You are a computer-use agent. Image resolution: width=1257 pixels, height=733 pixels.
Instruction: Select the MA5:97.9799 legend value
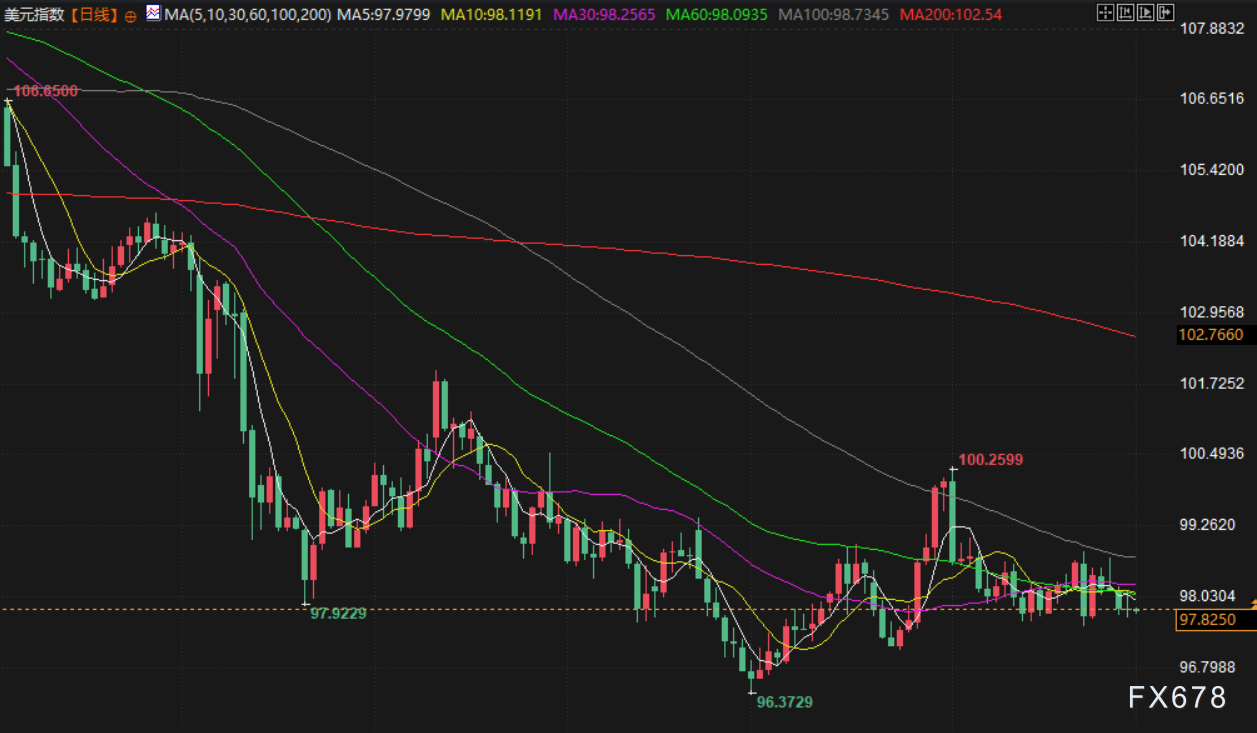pyautogui.click(x=384, y=15)
